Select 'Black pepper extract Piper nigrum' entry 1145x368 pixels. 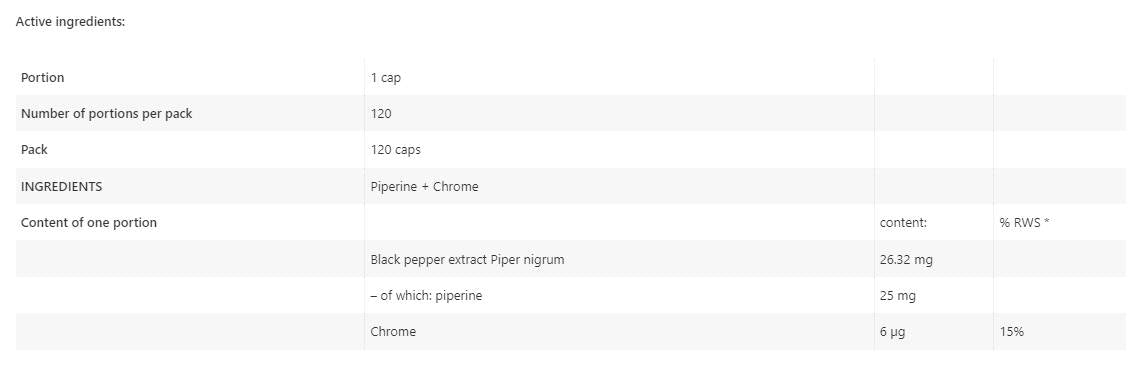[x=467, y=259]
